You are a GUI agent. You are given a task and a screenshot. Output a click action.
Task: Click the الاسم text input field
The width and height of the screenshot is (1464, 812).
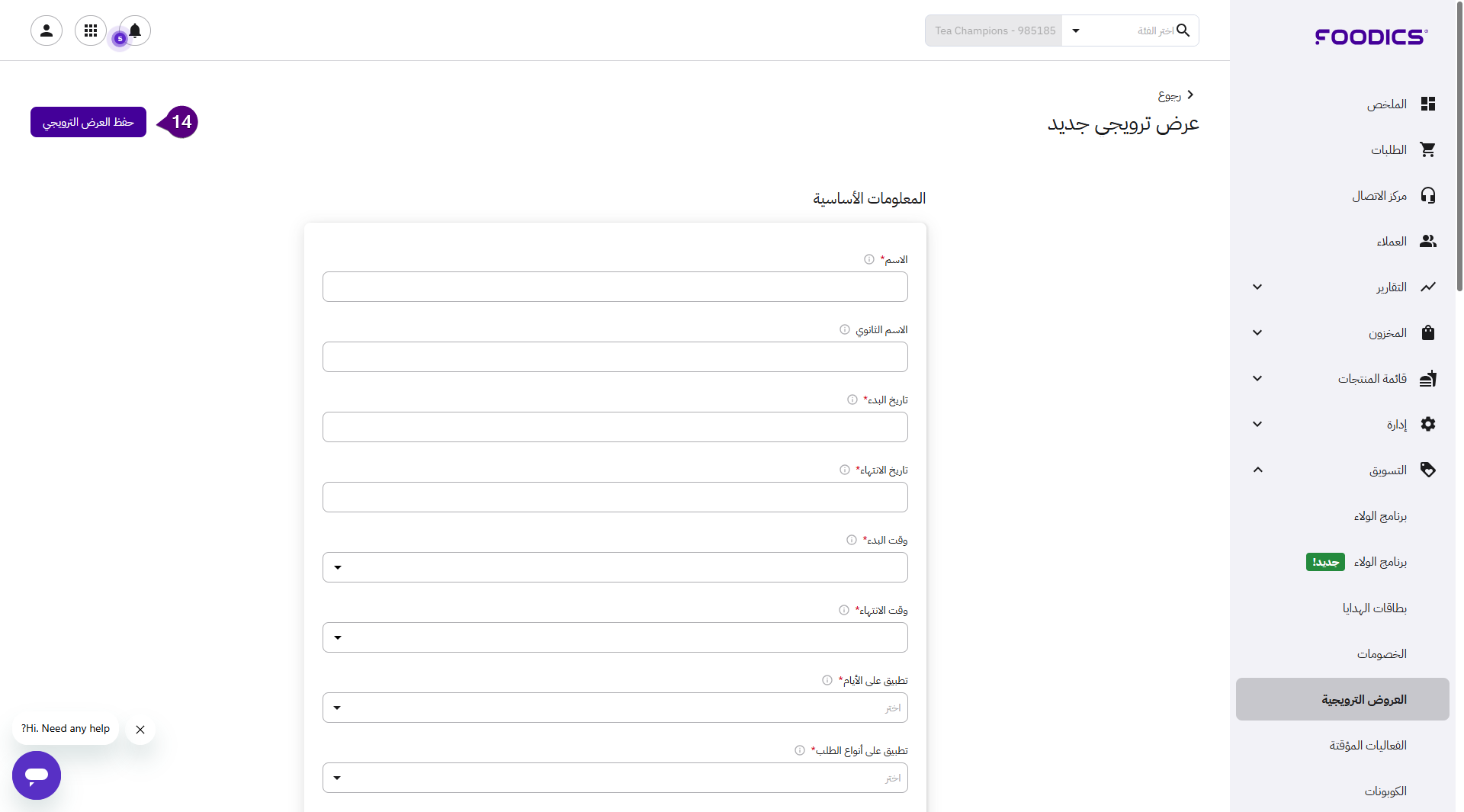click(x=615, y=287)
